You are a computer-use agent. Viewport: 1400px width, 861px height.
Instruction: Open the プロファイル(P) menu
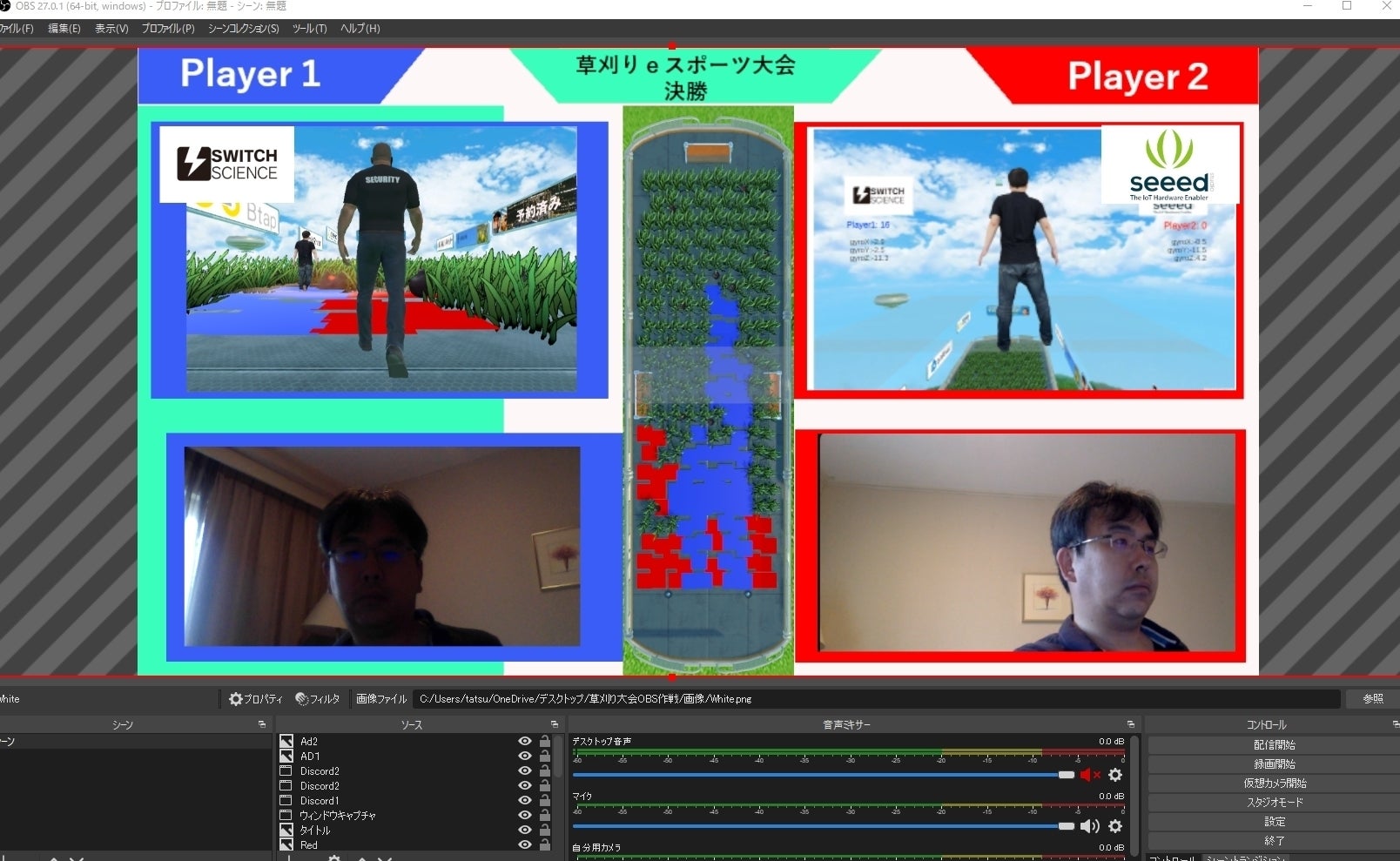pyautogui.click(x=168, y=29)
